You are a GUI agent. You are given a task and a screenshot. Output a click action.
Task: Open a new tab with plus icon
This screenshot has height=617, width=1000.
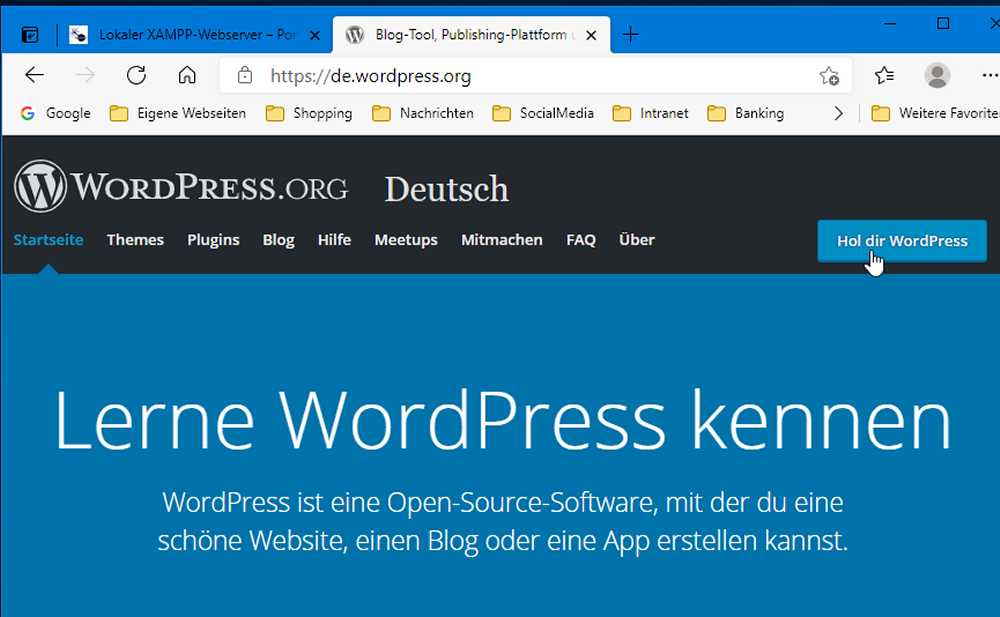click(x=630, y=34)
